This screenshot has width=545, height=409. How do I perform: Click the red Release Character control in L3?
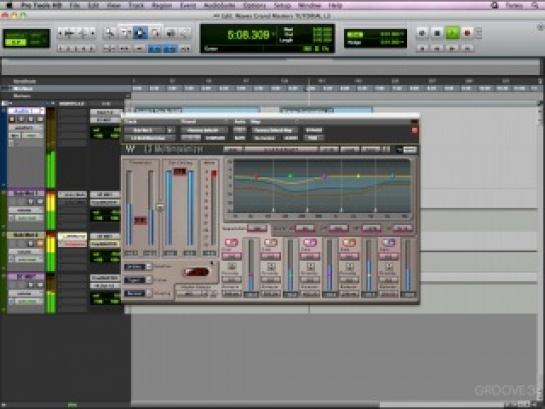pyautogui.click(x=196, y=272)
